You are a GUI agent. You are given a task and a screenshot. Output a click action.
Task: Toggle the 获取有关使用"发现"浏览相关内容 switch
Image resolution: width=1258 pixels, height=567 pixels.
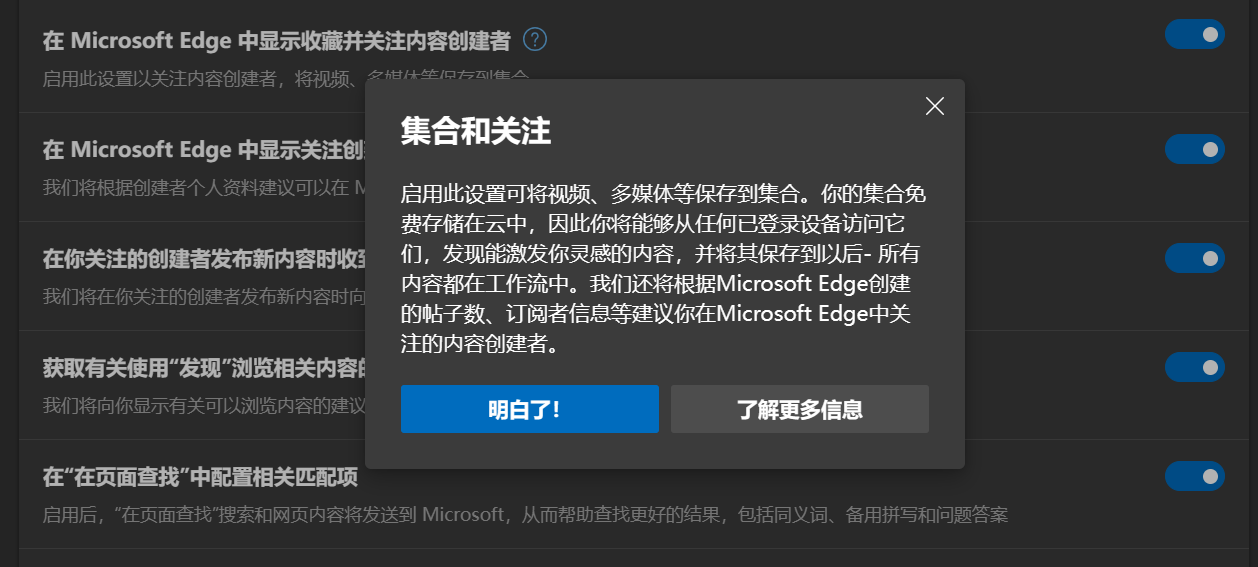point(1195,367)
